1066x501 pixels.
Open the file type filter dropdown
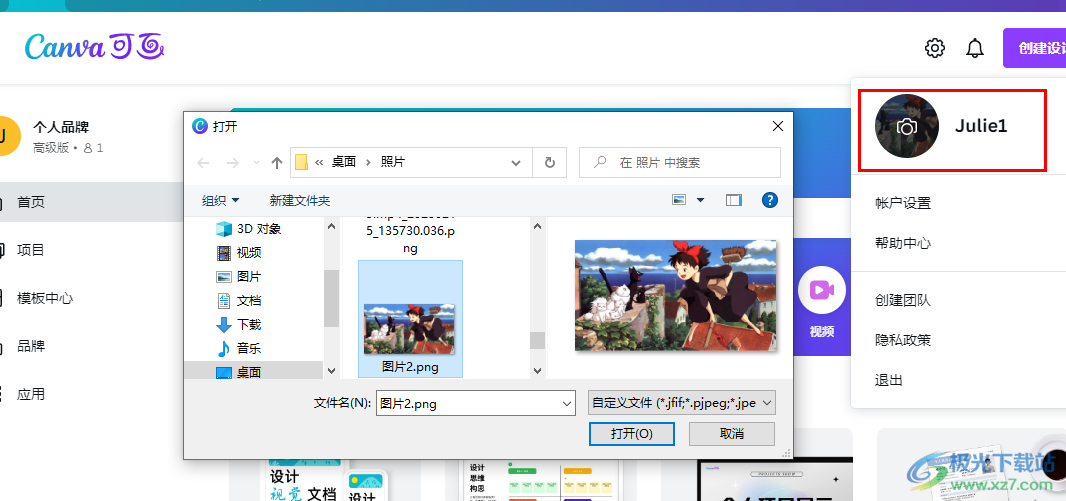[682, 403]
